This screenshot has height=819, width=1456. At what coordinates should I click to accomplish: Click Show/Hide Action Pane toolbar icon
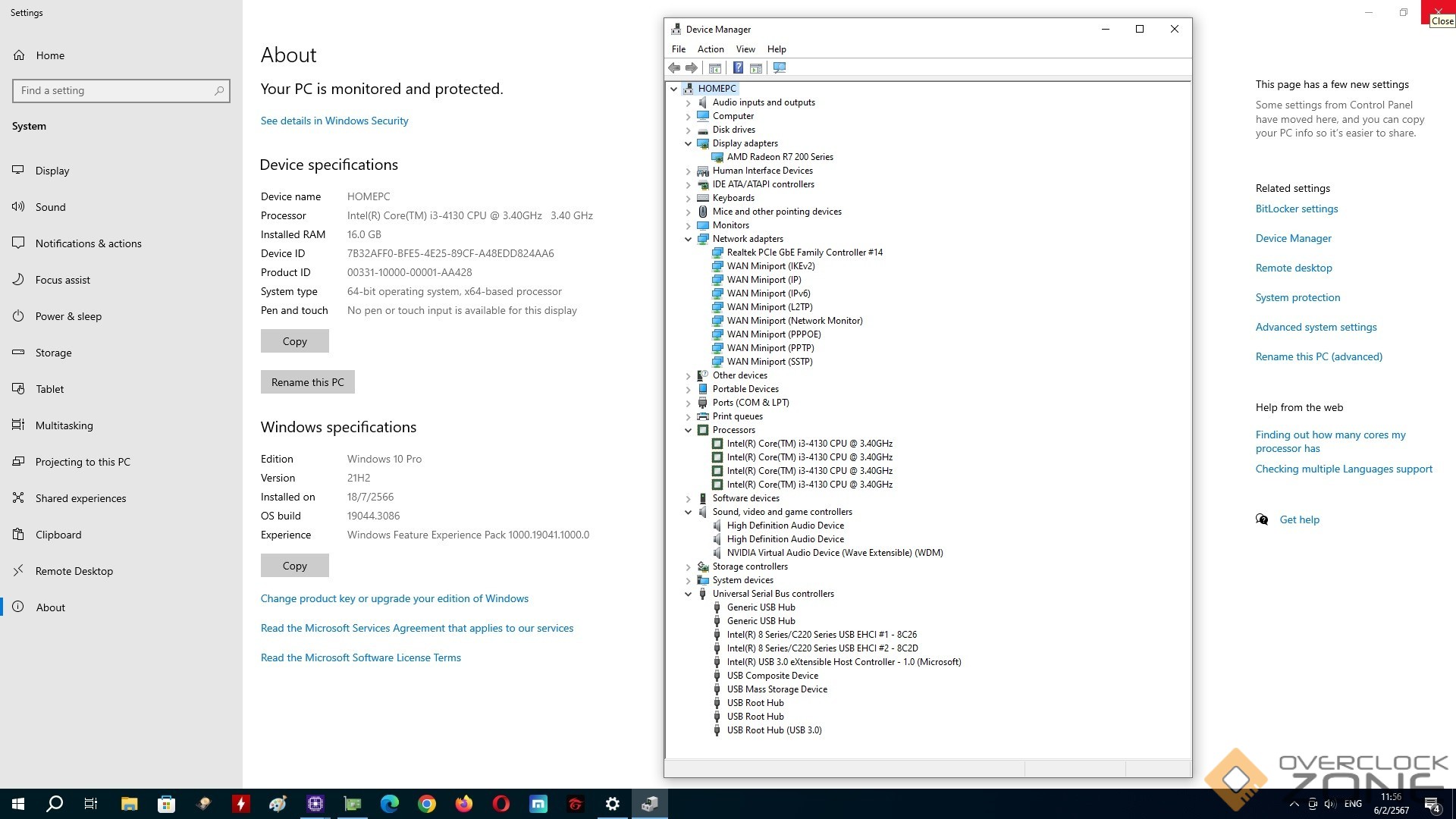pos(756,68)
